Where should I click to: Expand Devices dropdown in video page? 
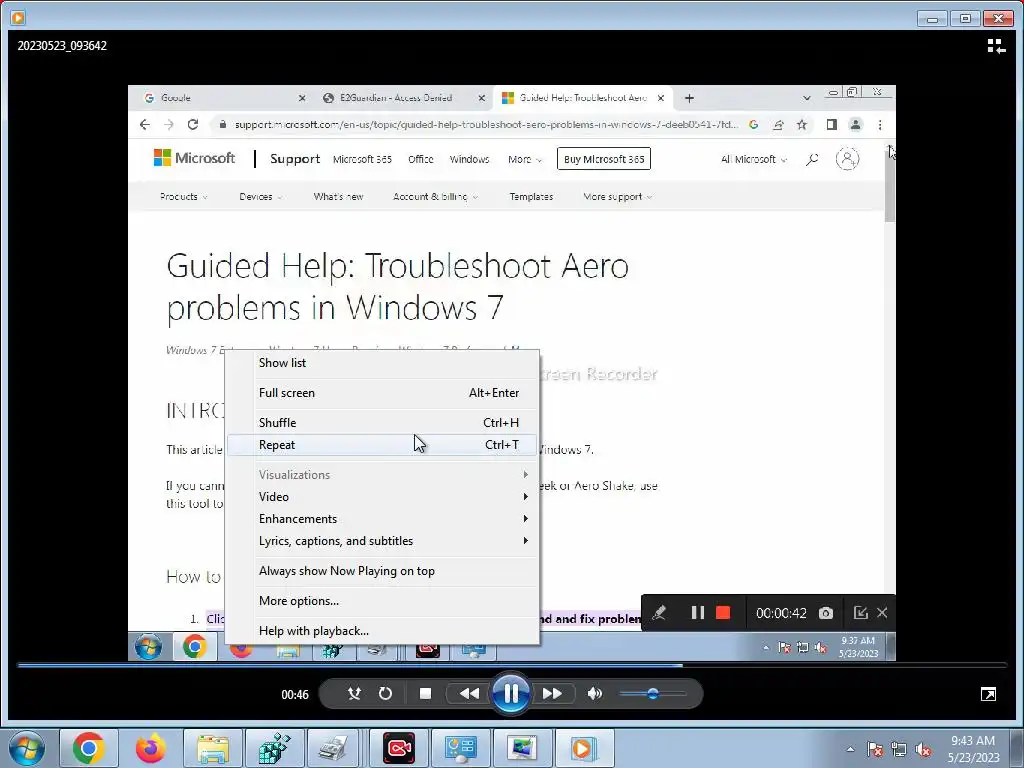point(261,197)
